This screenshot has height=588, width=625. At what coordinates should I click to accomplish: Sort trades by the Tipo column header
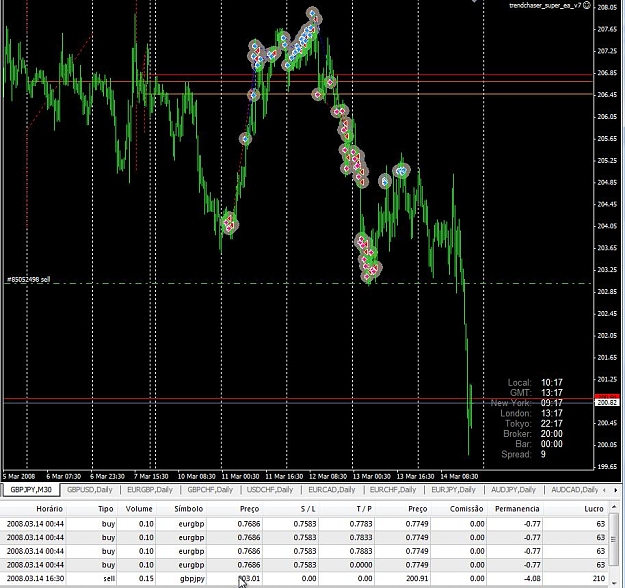coord(92,509)
